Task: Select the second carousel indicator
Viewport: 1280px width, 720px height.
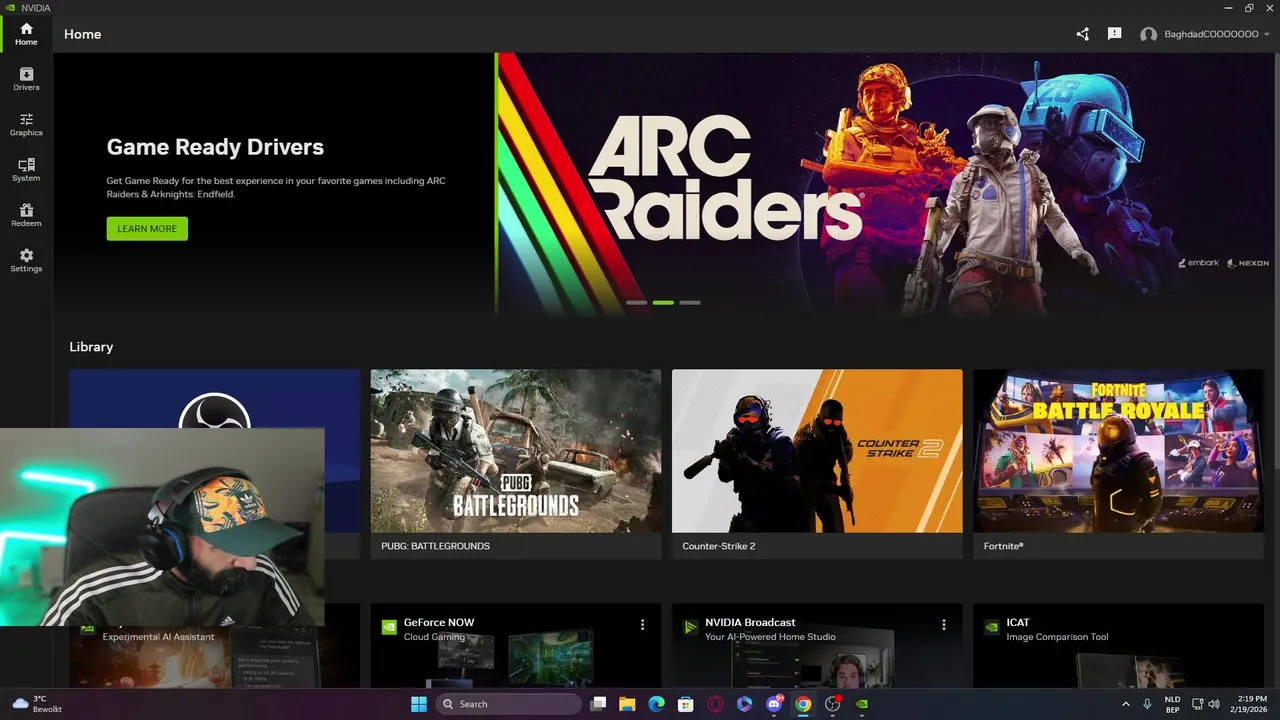Action: click(x=663, y=302)
